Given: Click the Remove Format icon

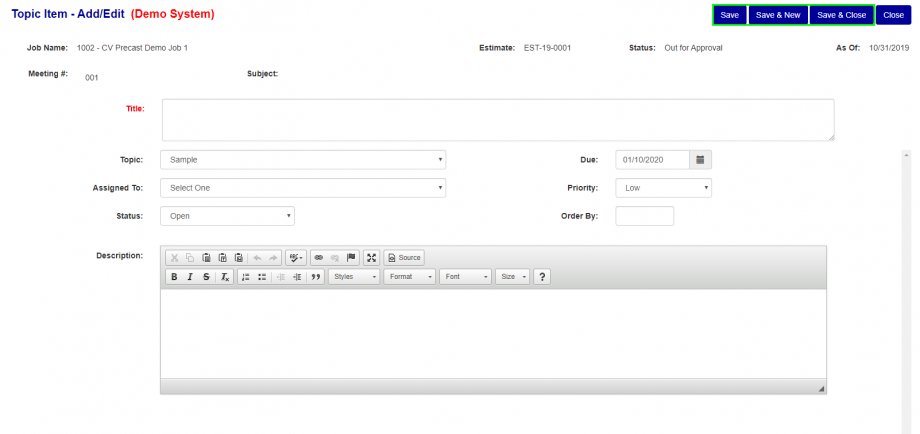Looking at the screenshot, I should tap(225, 277).
